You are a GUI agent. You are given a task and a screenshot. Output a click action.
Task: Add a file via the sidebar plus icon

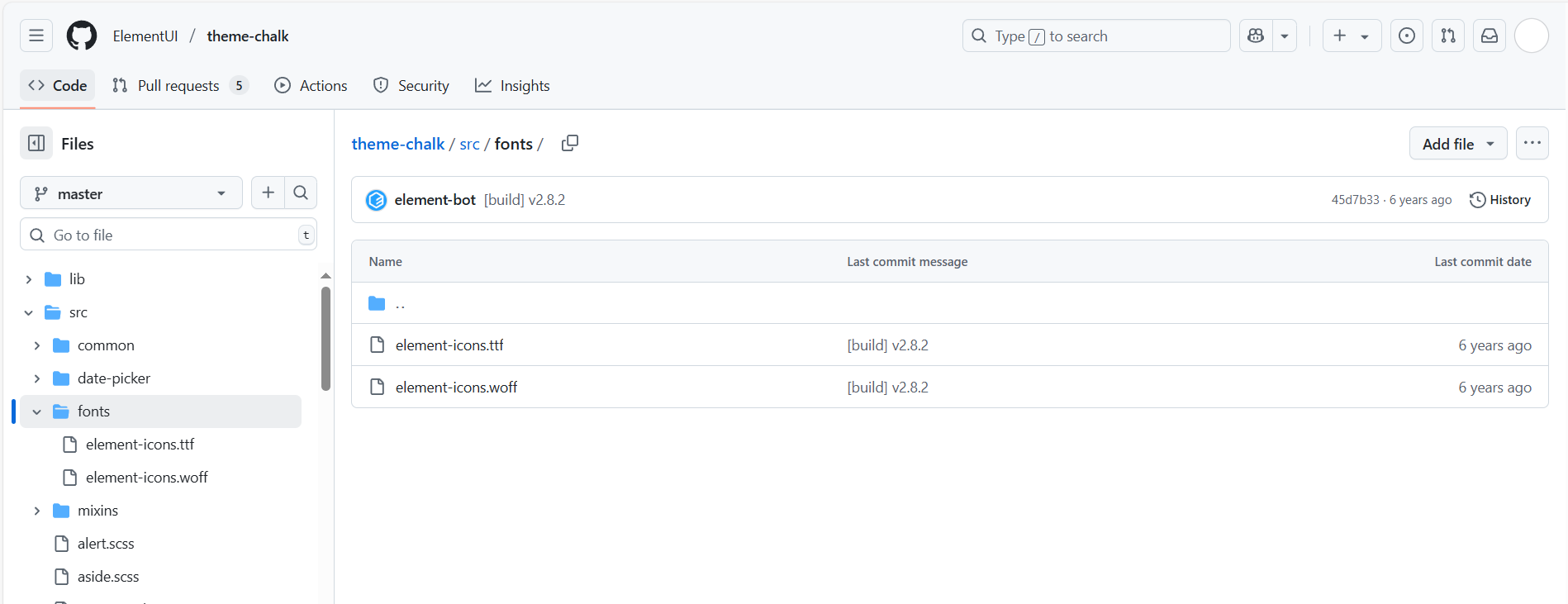pos(268,193)
